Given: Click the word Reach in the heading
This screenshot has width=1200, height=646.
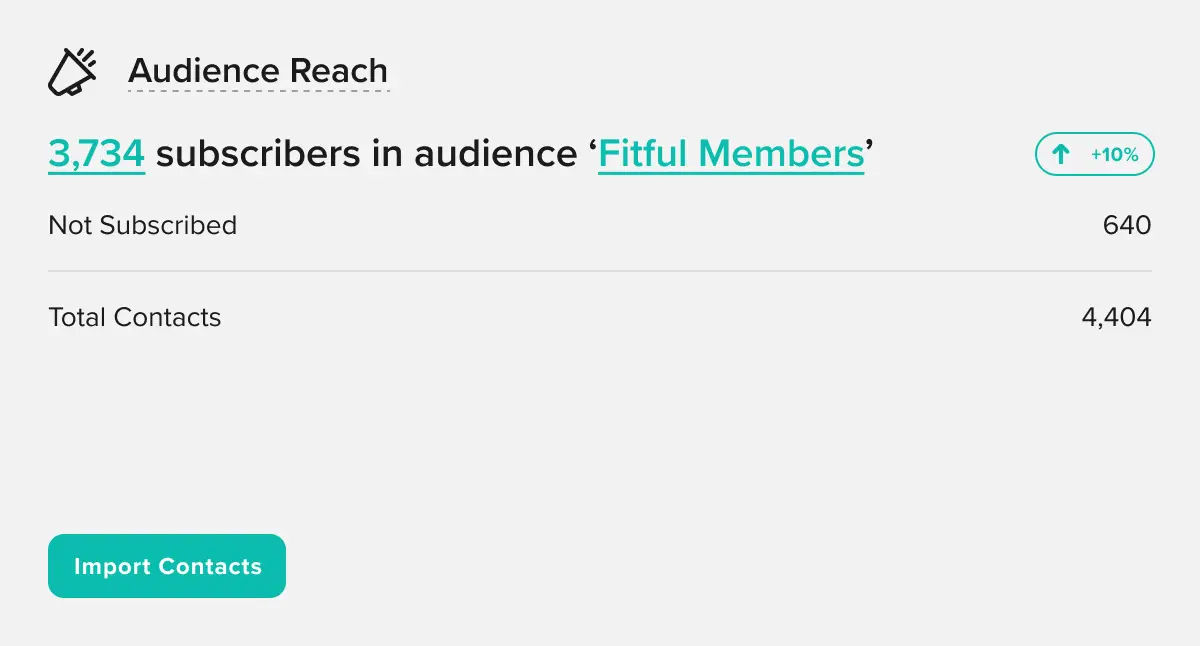Looking at the screenshot, I should coord(338,71).
